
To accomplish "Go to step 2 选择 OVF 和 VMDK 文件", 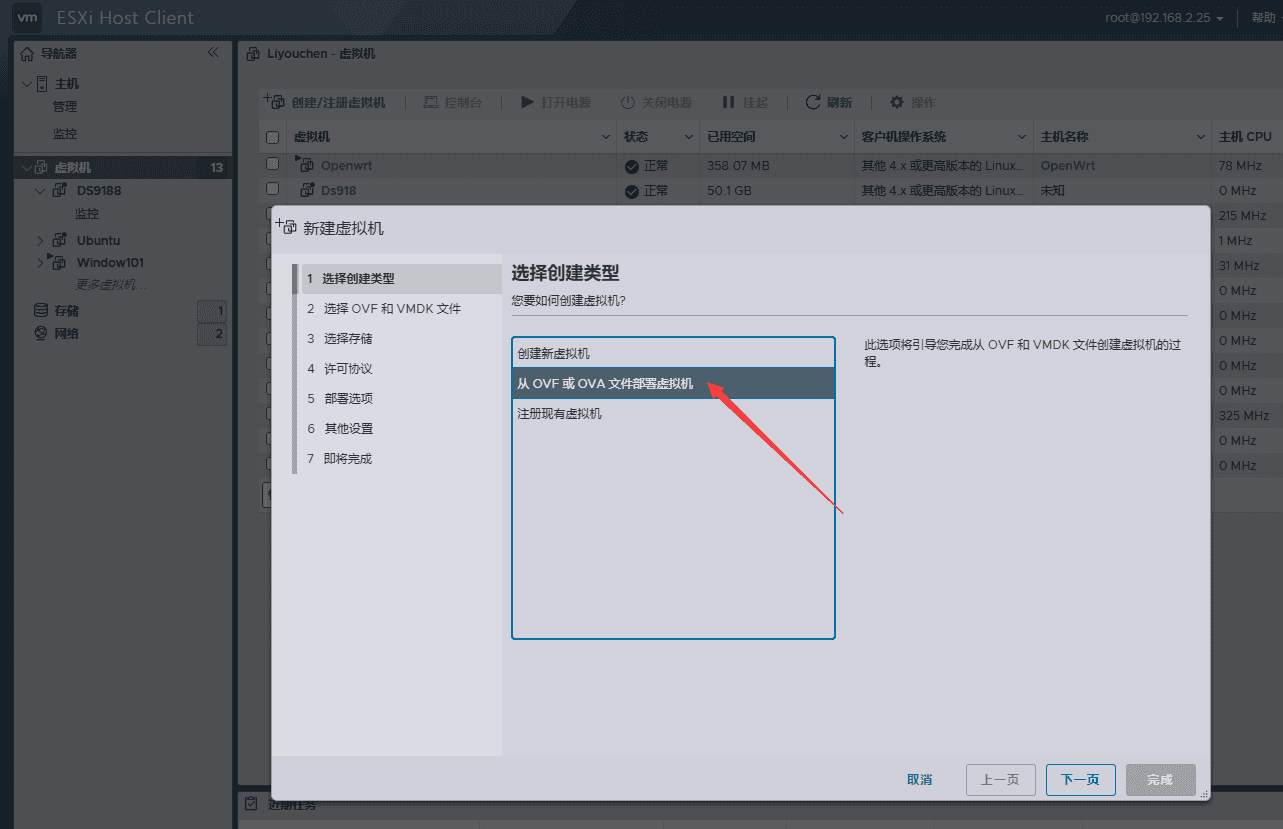I will point(384,309).
